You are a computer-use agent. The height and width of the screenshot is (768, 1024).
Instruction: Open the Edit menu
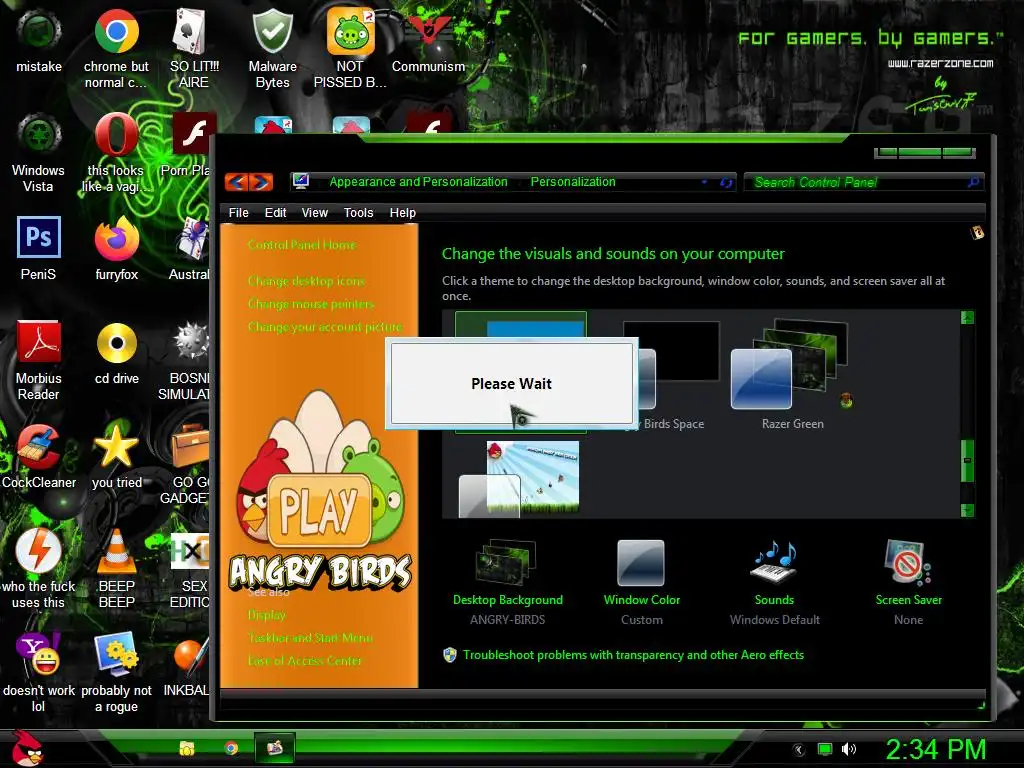point(275,213)
